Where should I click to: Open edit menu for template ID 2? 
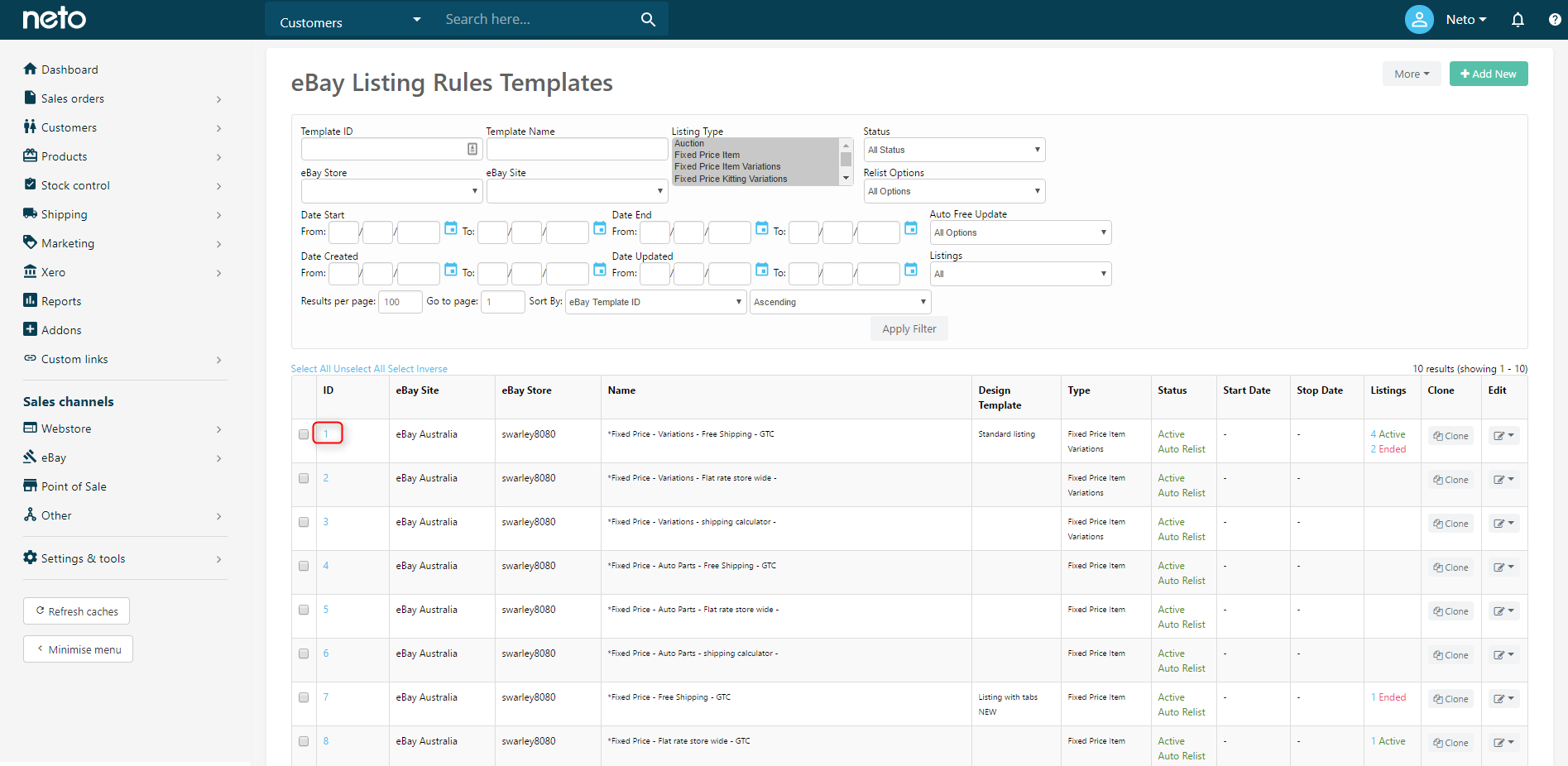1503,480
